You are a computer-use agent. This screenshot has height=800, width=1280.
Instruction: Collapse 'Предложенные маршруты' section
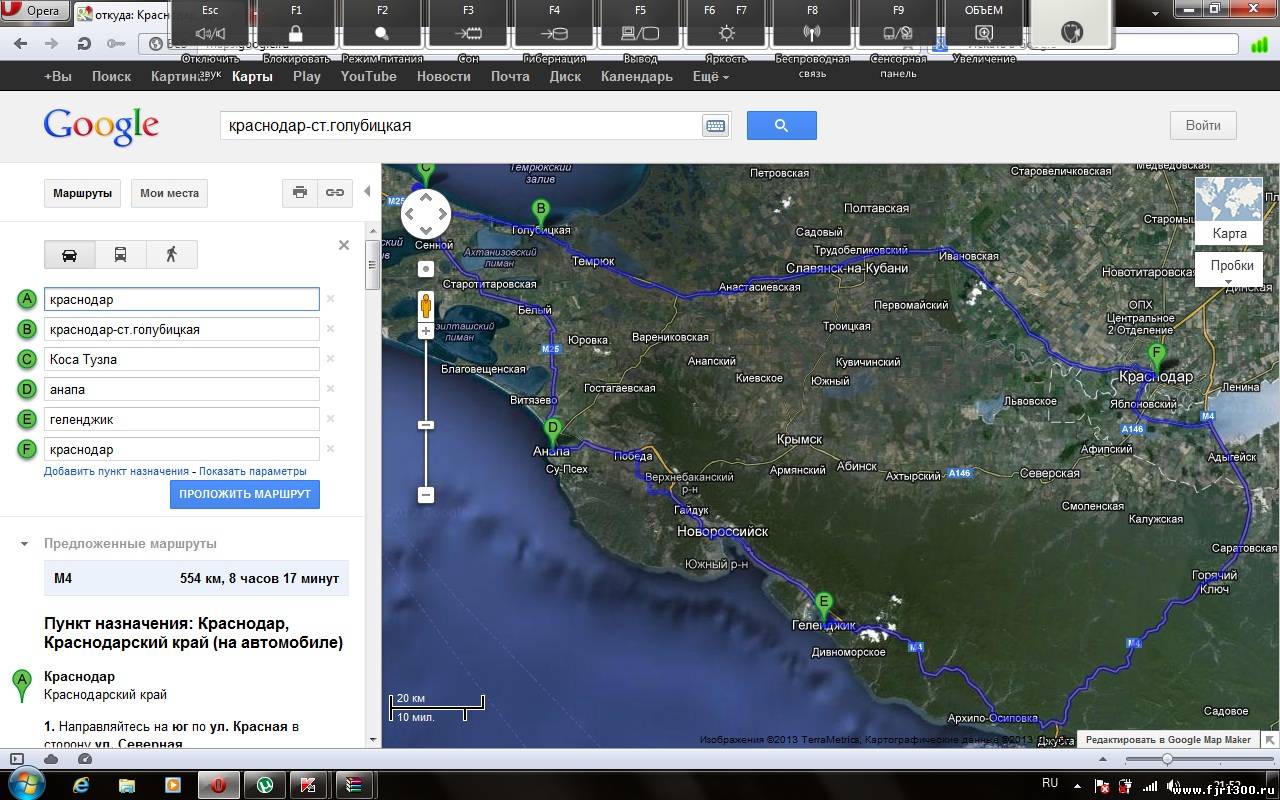tap(24, 544)
